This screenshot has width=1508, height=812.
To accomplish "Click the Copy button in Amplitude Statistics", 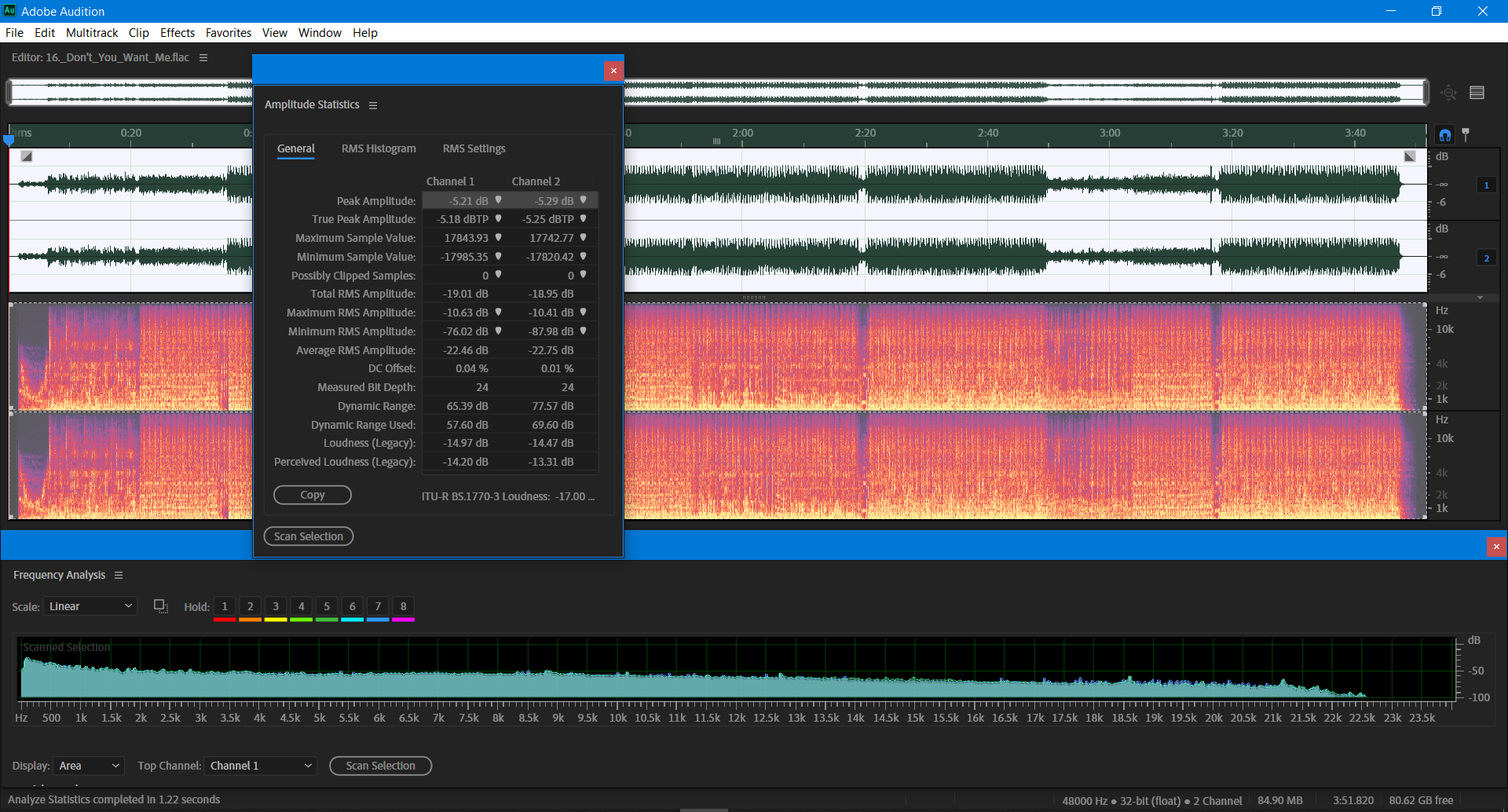I will coord(312,495).
